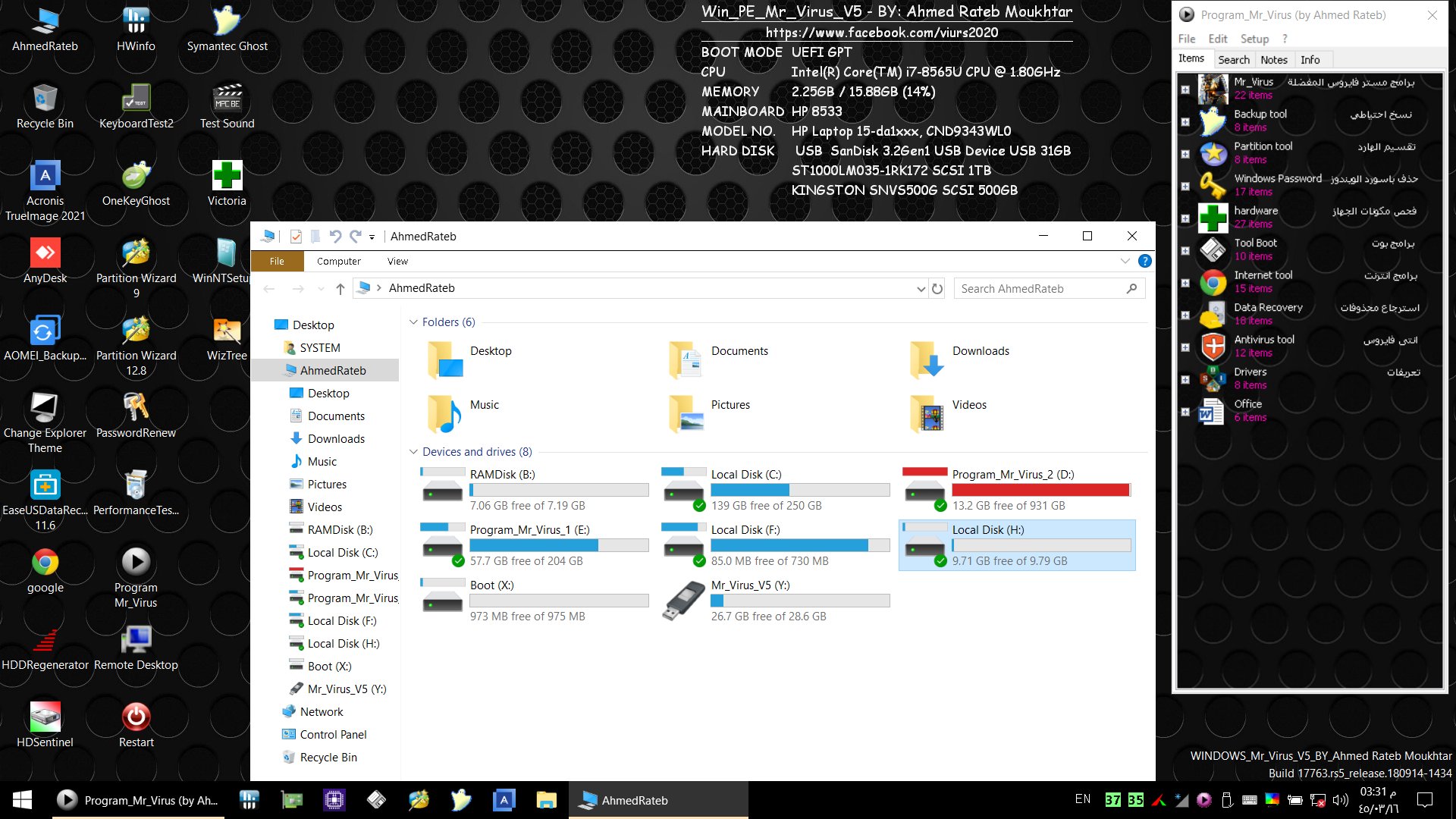This screenshot has height=819, width=1456.
Task: Click volume icon in system tray
Action: click(1341, 800)
